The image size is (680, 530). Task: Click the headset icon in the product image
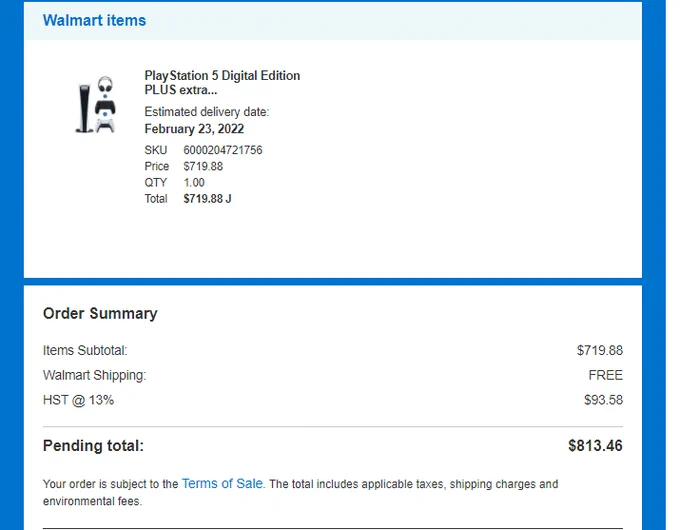coord(105,85)
